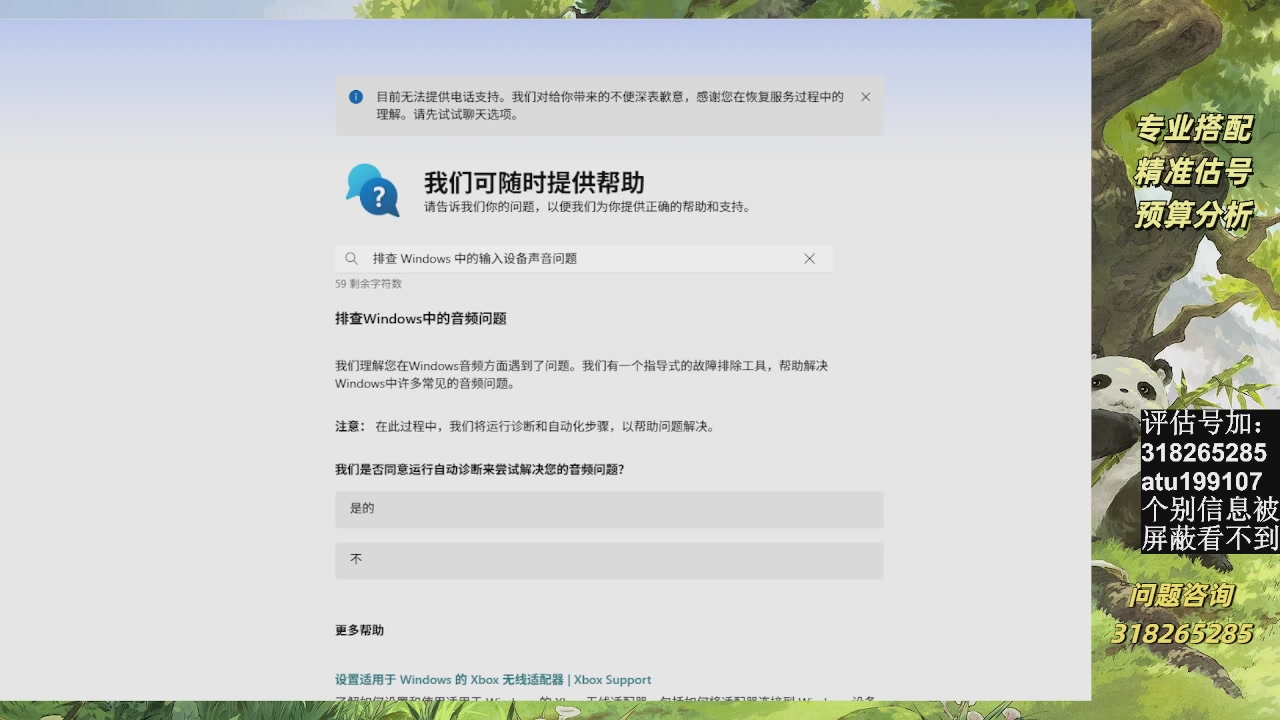Click the help chat bubble logo
This screenshot has width=1280, height=720.
click(373, 190)
